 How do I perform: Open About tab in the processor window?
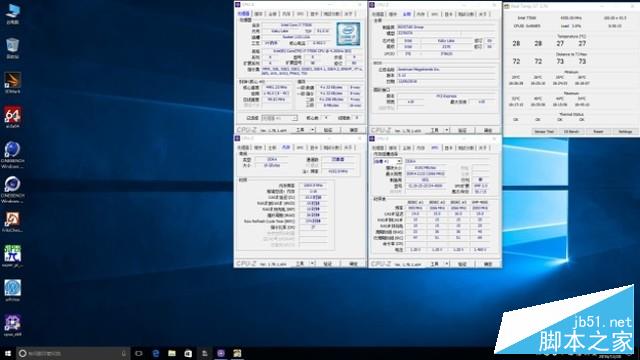click(x=348, y=14)
